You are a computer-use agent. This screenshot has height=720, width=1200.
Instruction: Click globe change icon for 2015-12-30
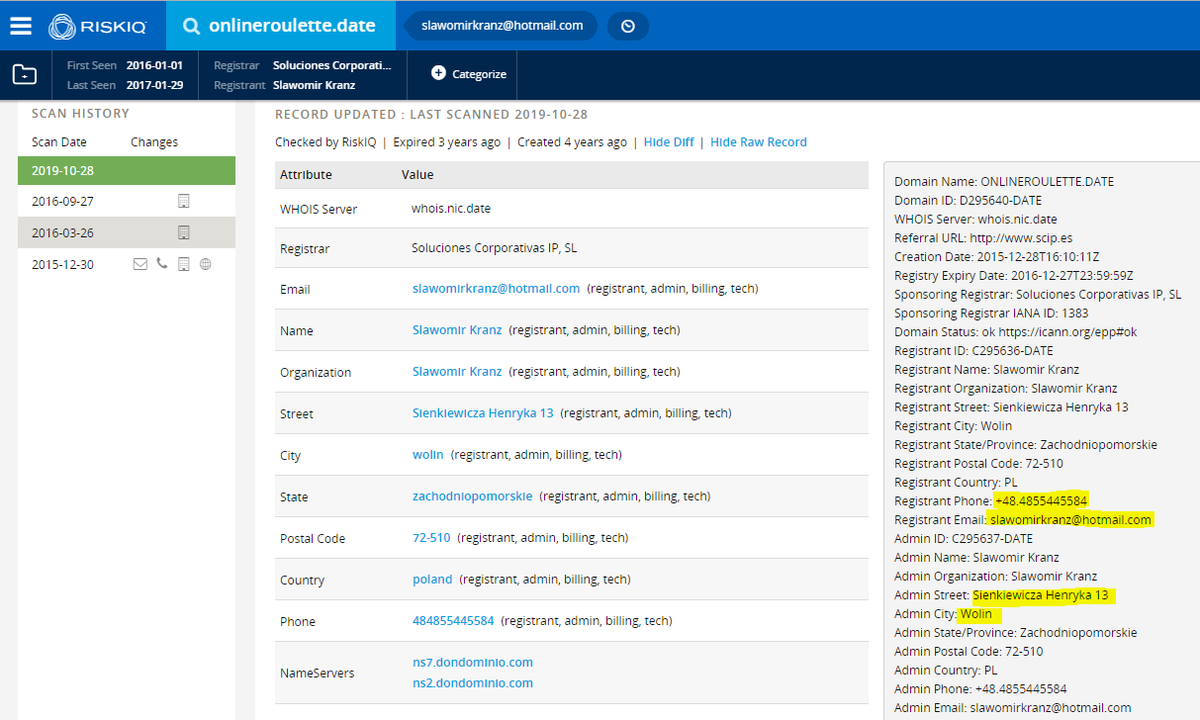(x=205, y=264)
